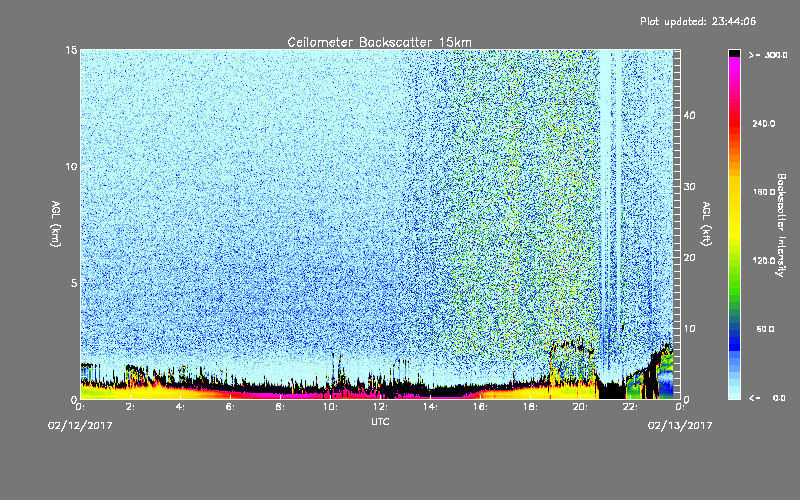Select the "8:" hour tick label
The height and width of the screenshot is (500, 800).
tap(280, 407)
